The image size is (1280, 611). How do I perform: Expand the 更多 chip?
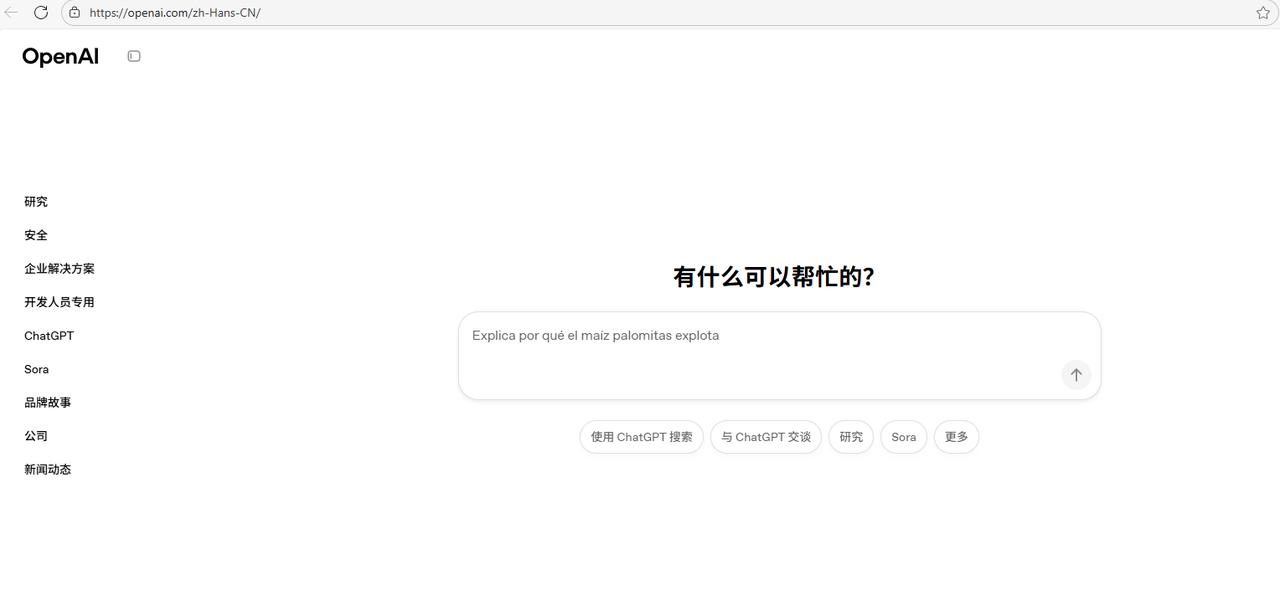[x=956, y=437]
